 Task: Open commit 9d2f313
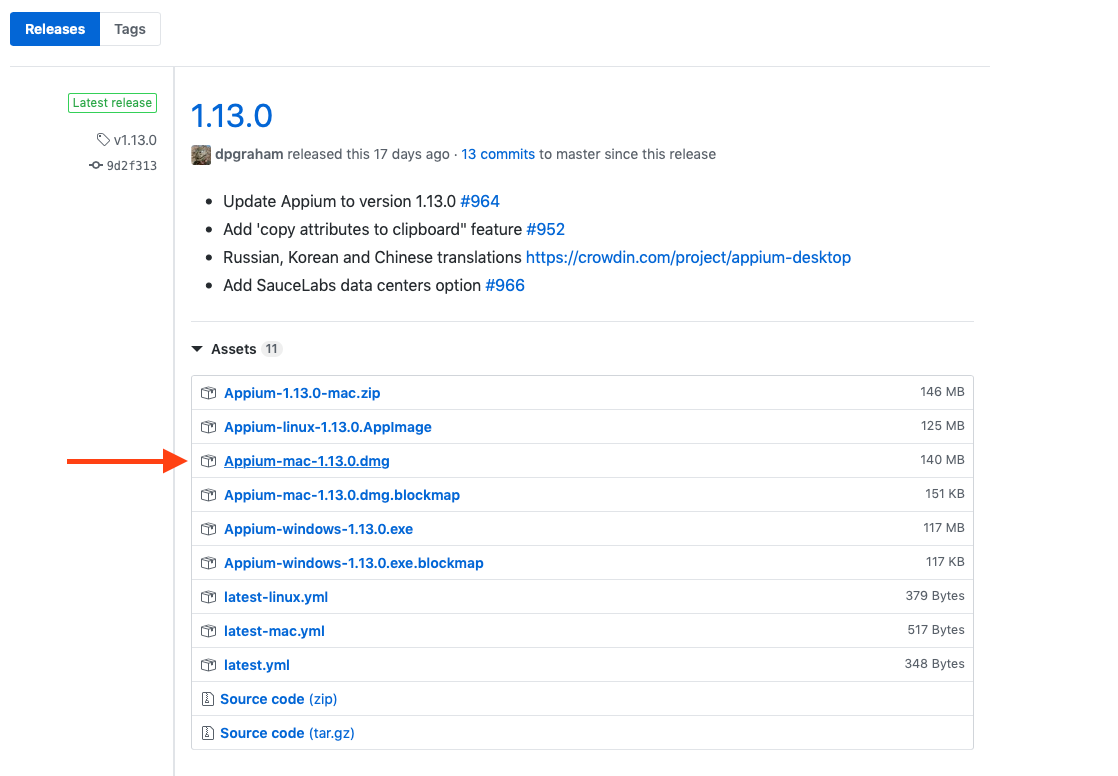(x=131, y=165)
